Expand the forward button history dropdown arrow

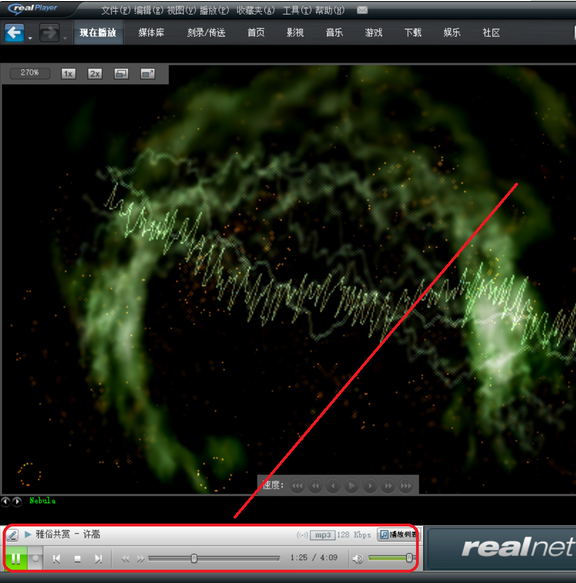click(65, 38)
